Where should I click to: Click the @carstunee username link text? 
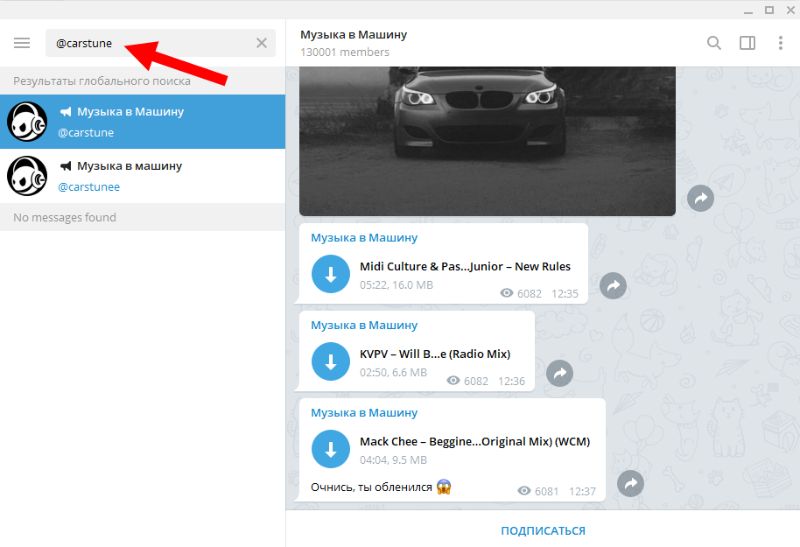tap(89, 187)
